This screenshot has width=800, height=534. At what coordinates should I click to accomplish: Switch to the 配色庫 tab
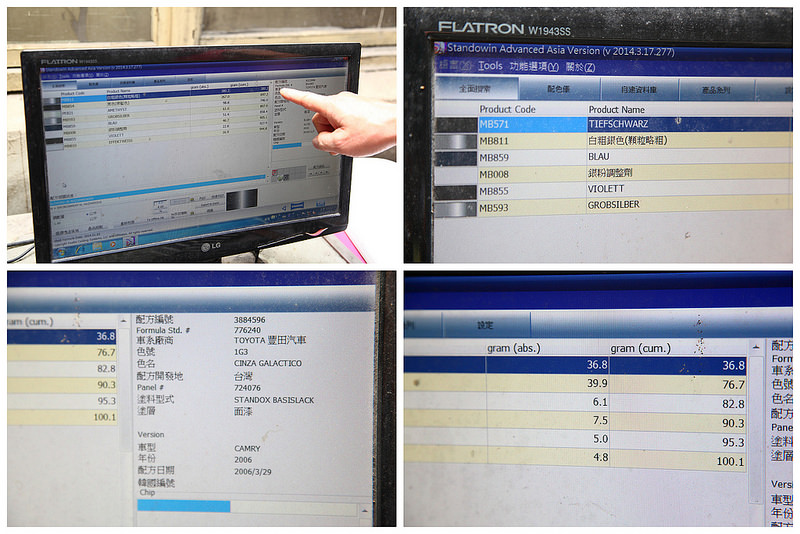(560, 89)
